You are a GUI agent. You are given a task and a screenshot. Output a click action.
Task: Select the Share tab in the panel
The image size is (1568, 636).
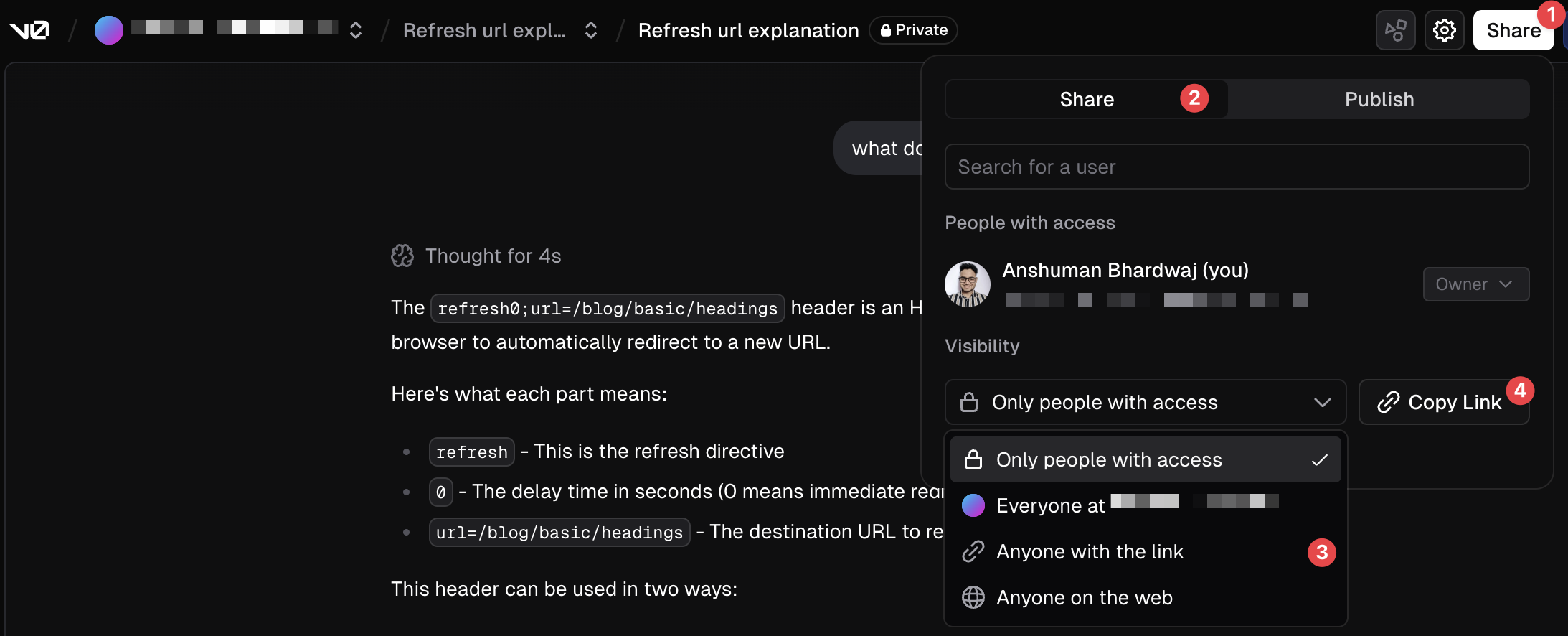(1087, 99)
